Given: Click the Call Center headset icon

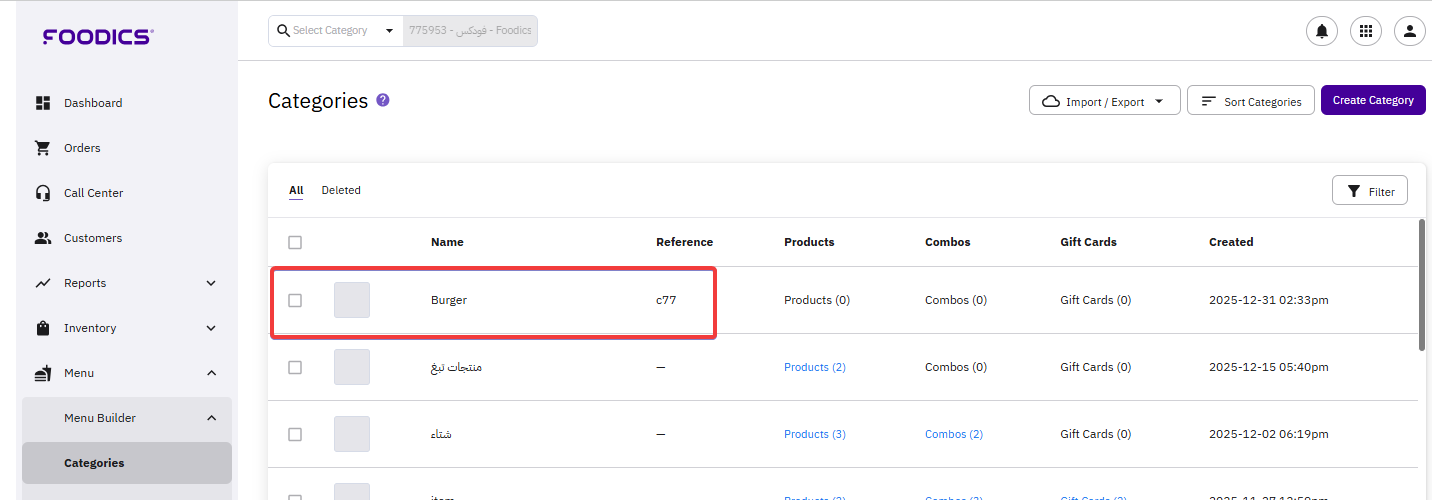Looking at the screenshot, I should 43,193.
